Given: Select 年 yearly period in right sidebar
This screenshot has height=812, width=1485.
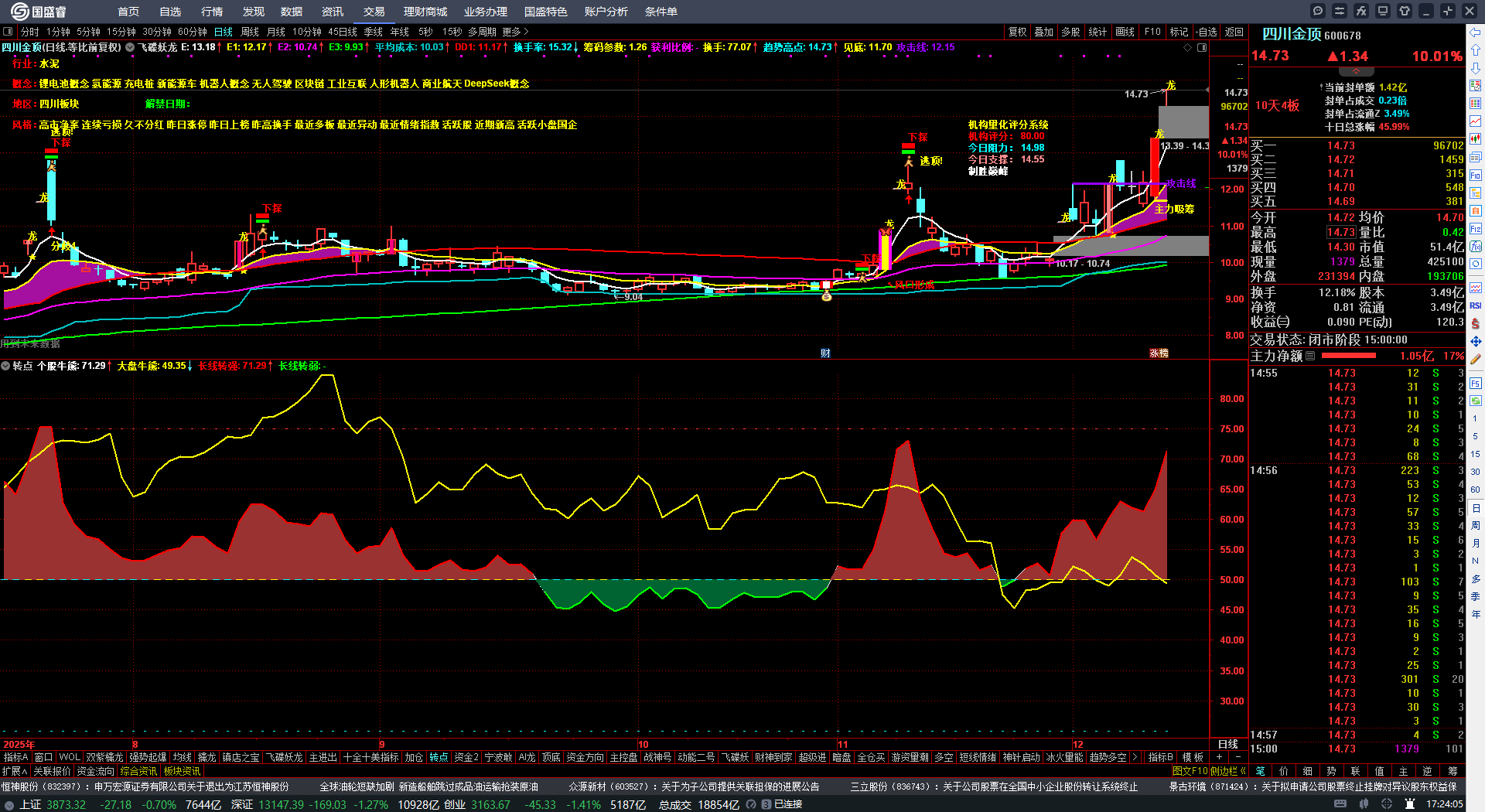Looking at the screenshot, I should [x=1476, y=615].
